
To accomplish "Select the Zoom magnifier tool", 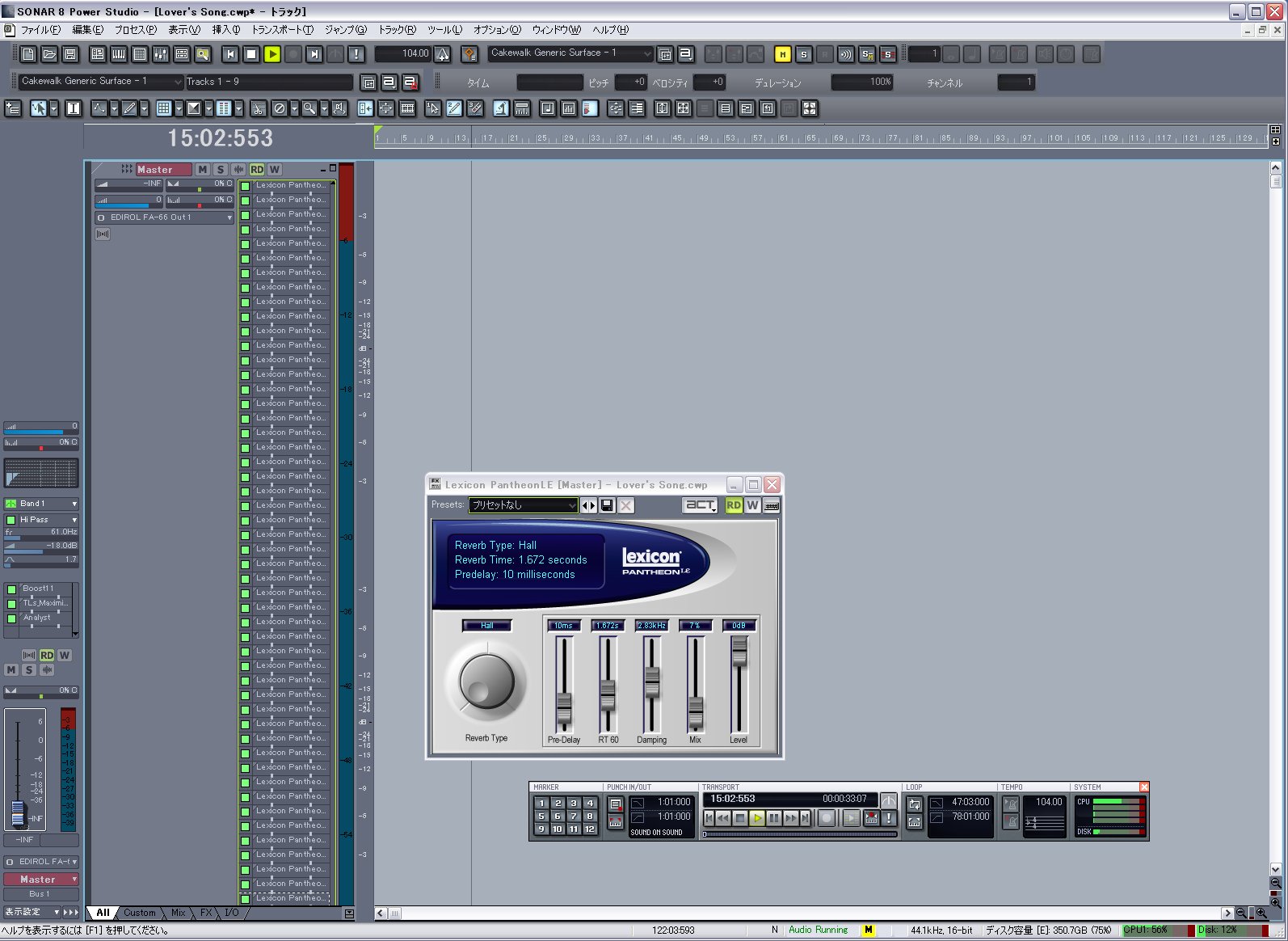I will (x=309, y=108).
